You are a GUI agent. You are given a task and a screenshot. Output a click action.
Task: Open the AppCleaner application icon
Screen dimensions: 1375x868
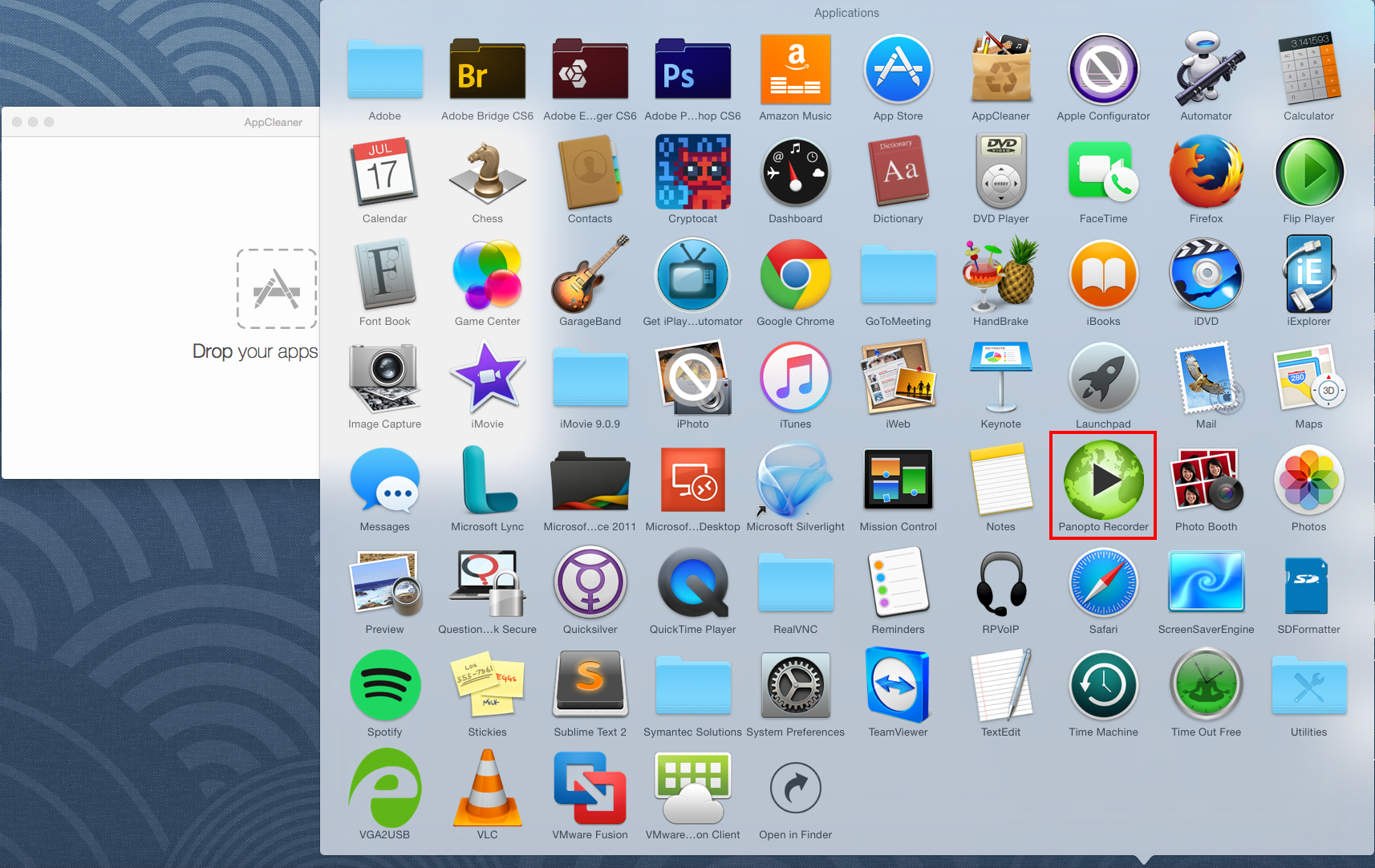click(1000, 71)
